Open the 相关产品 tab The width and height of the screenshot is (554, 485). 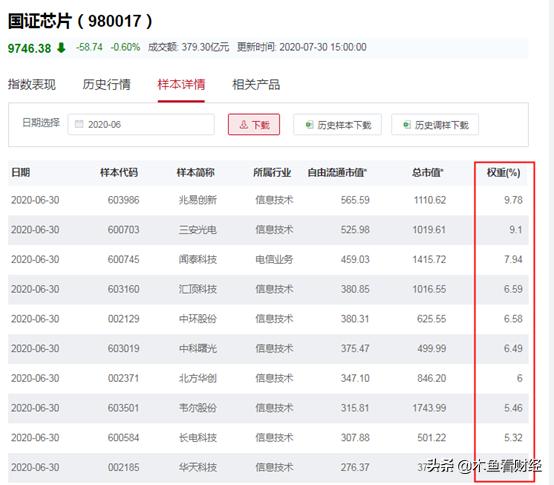coord(256,84)
